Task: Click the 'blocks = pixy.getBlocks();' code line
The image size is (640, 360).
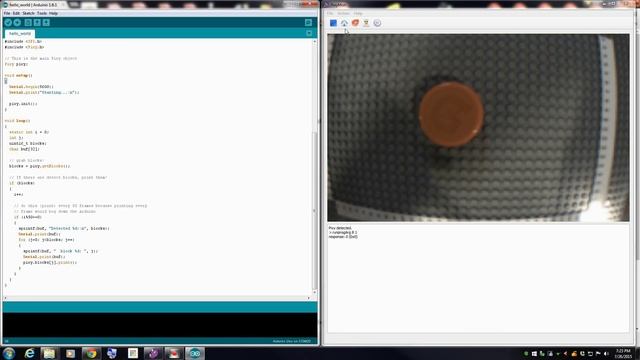Action: 39,166
